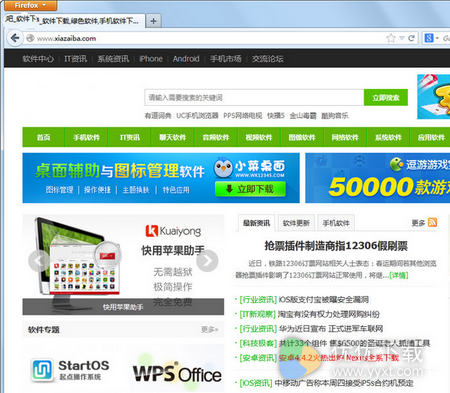
Task: Open the UC手机浏览器 hot keyword link
Action: pyautogui.click(x=197, y=116)
